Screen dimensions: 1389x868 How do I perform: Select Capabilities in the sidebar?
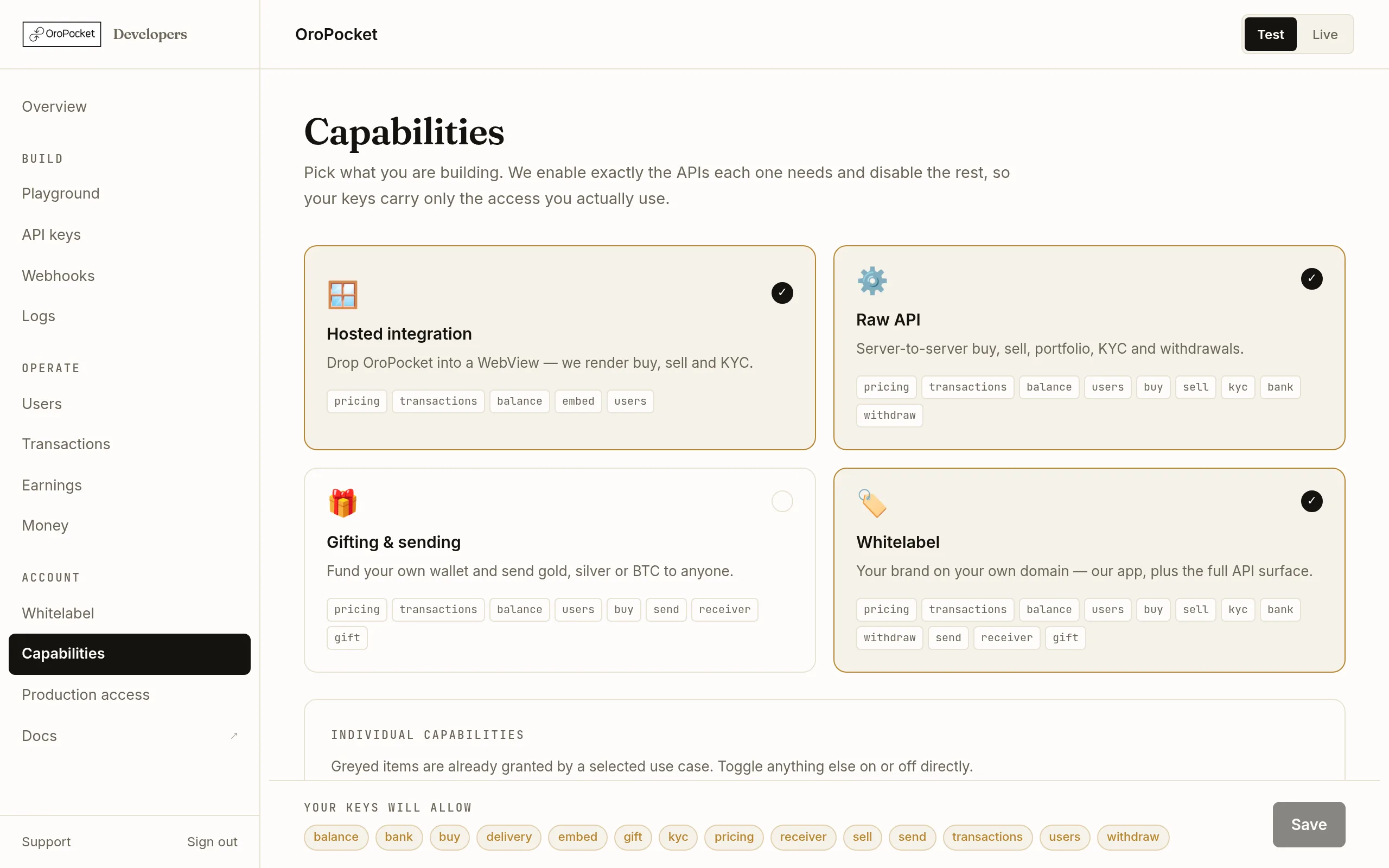coord(130,654)
